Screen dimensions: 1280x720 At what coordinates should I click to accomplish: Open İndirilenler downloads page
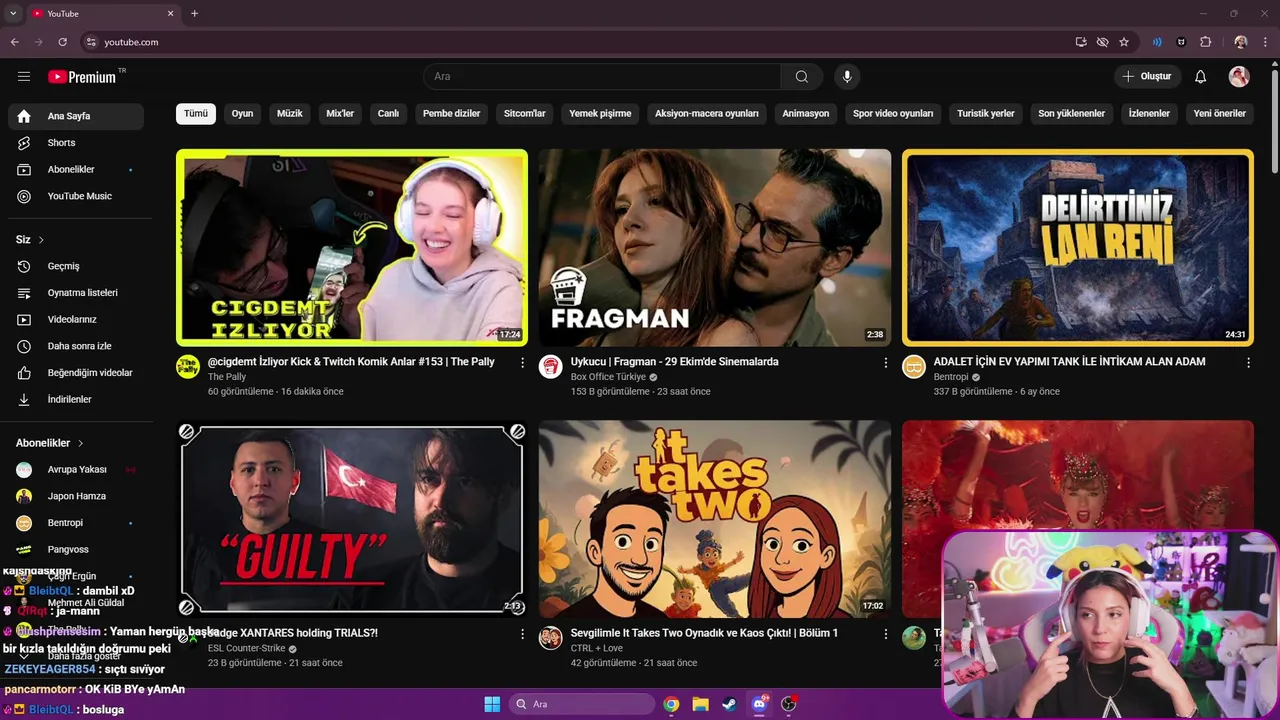coord(76,399)
